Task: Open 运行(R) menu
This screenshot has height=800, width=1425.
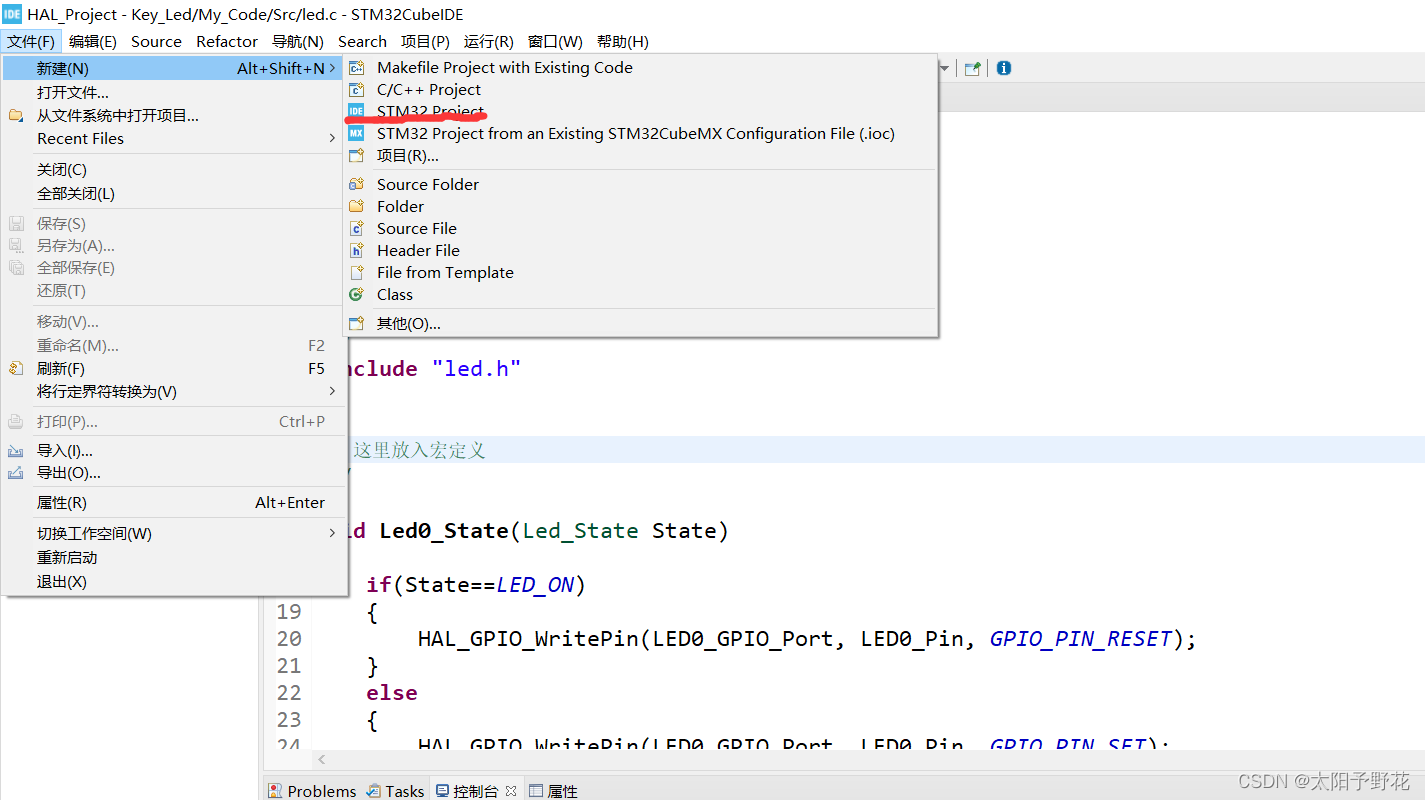Action: (x=489, y=41)
